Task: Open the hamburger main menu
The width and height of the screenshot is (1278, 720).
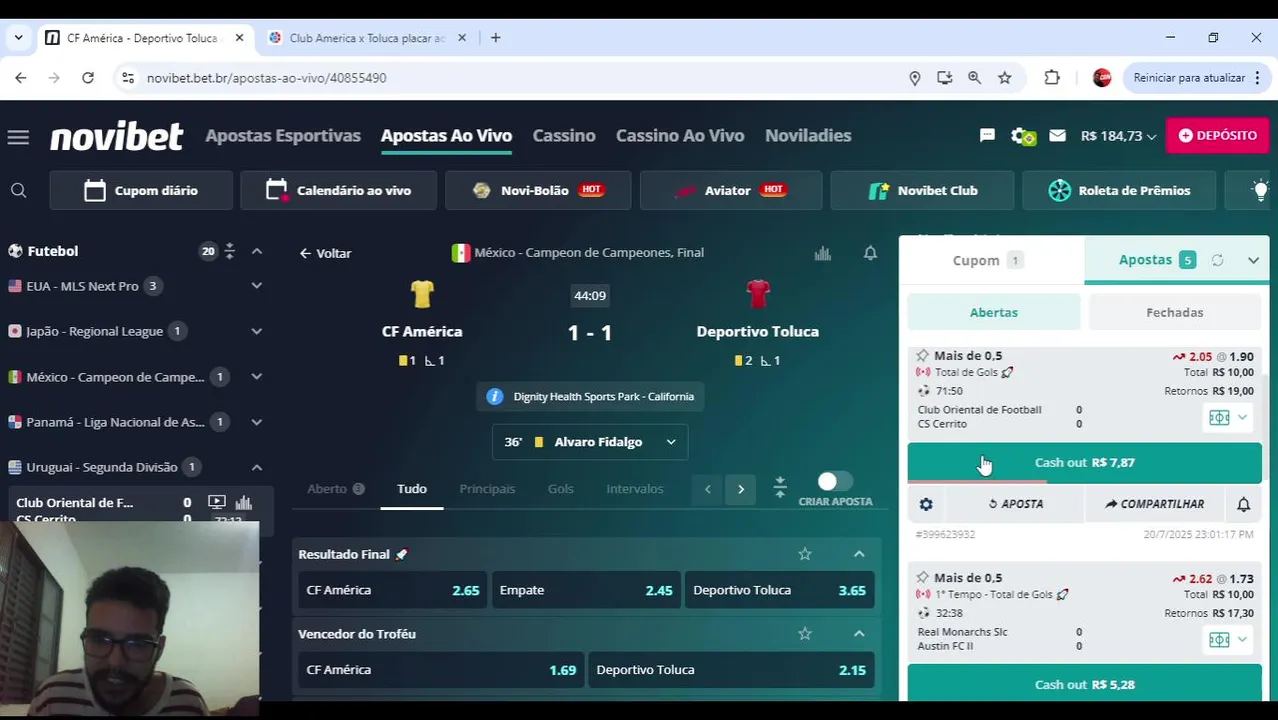Action: 18,137
